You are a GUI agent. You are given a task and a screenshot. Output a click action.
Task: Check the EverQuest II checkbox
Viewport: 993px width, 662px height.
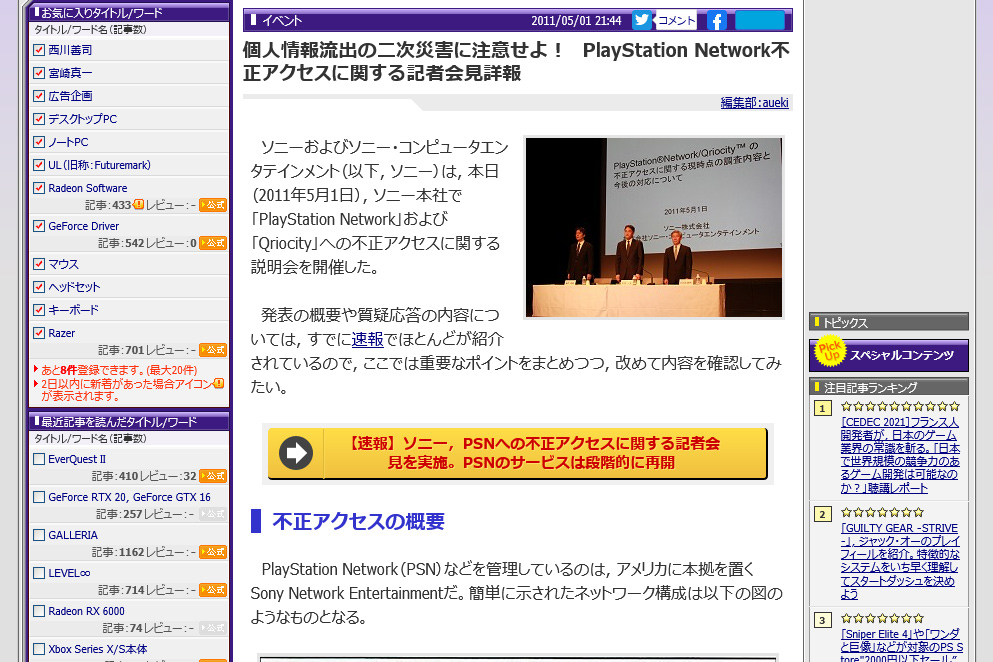click(x=39, y=459)
